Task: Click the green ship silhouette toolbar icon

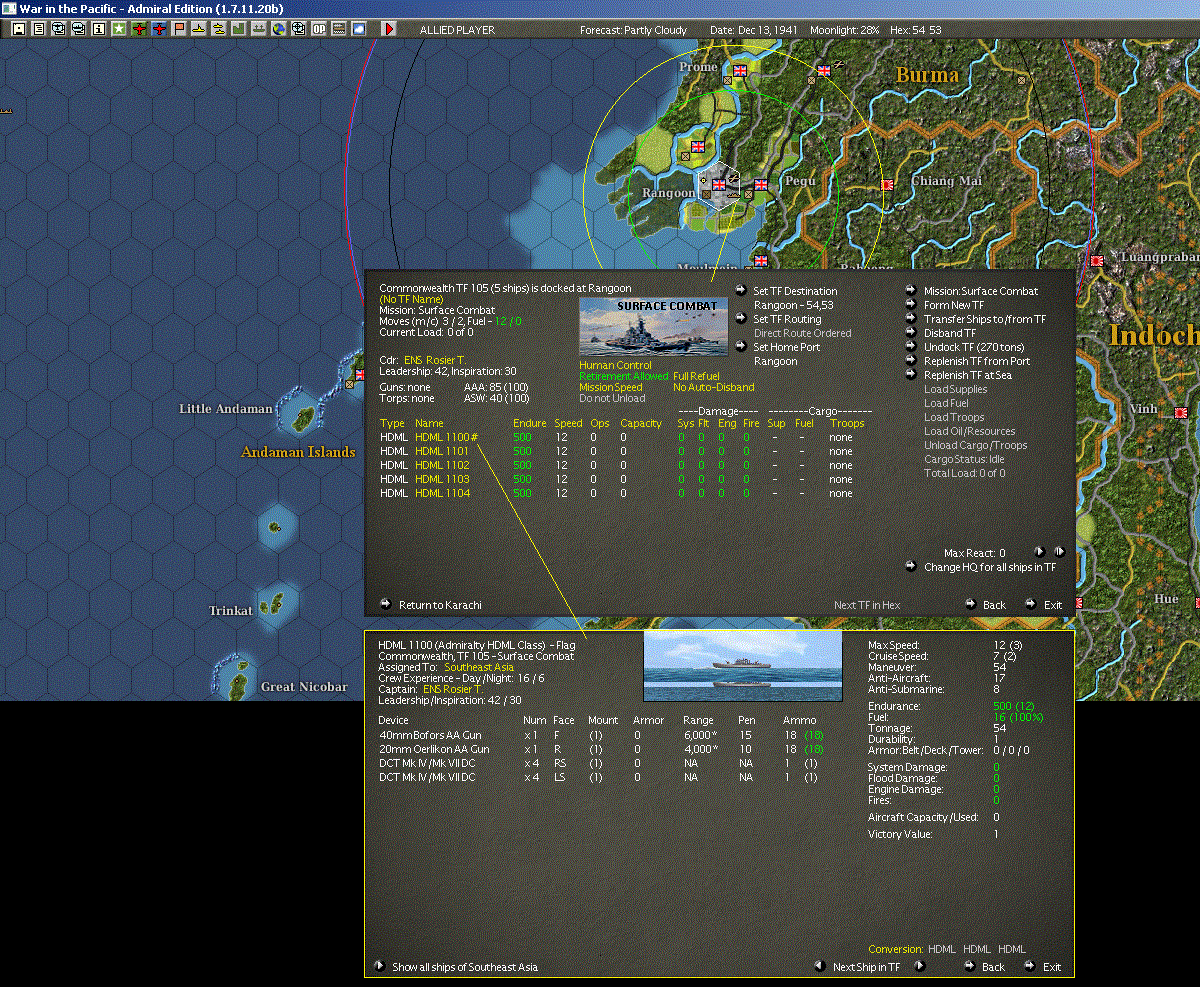Action: click(x=258, y=29)
